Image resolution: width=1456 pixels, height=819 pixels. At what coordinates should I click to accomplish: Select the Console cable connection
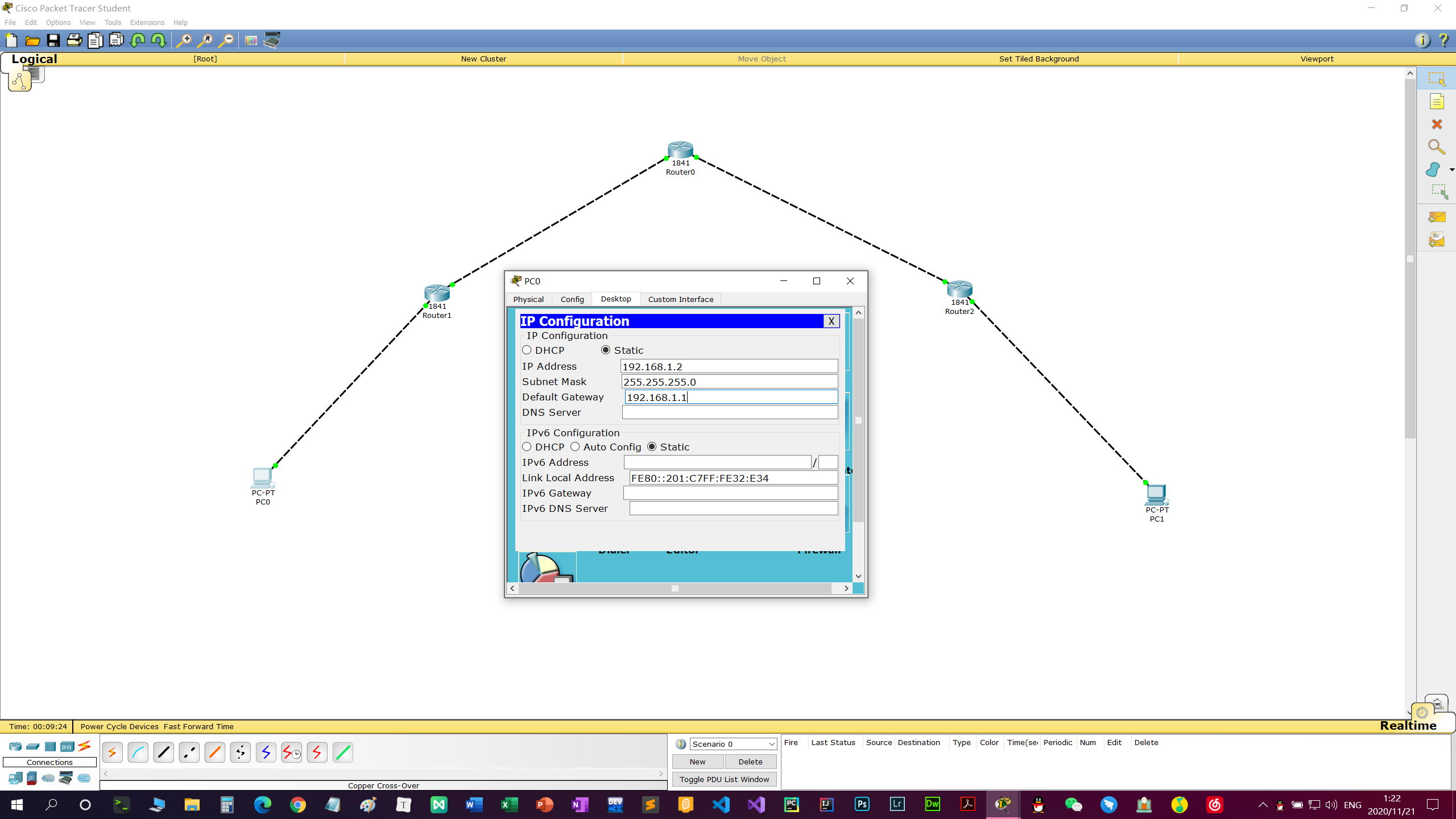pos(138,752)
